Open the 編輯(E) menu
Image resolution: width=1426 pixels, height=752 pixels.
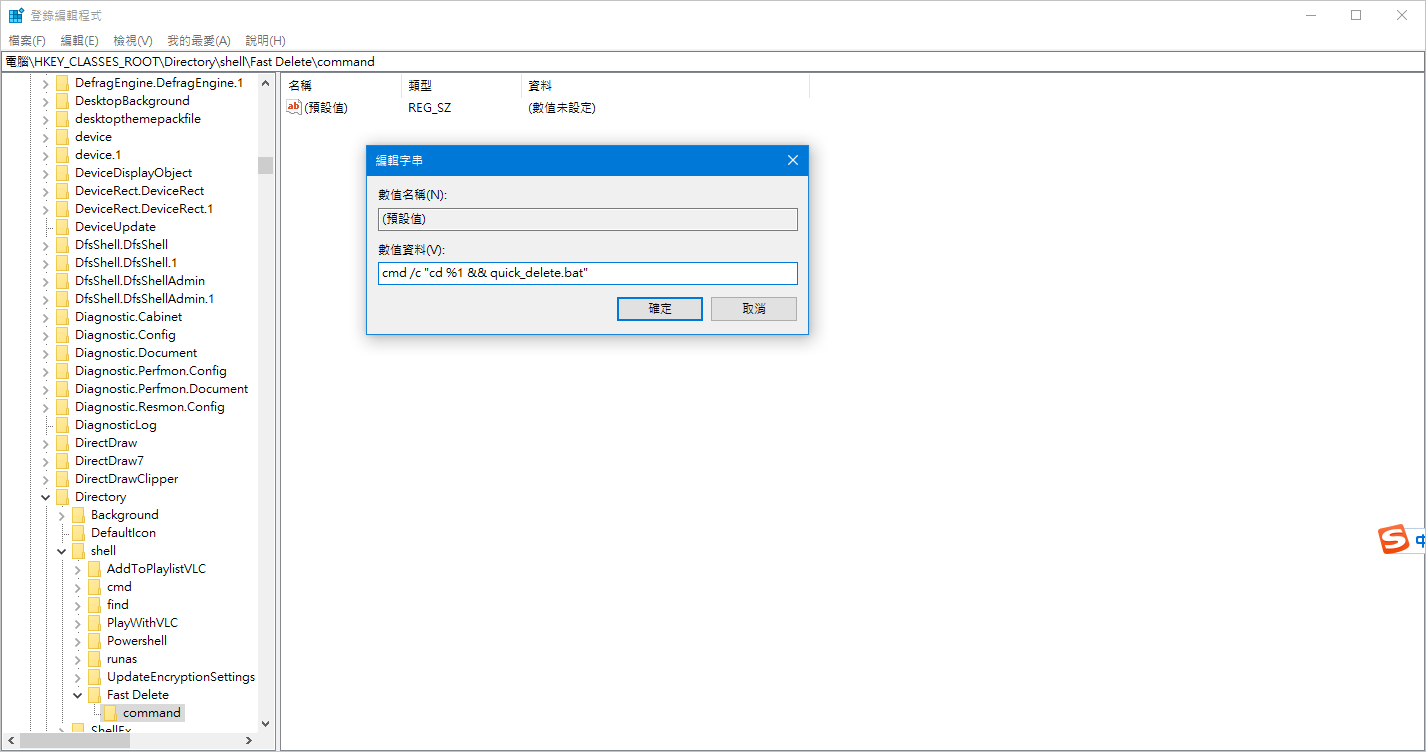[x=79, y=40]
